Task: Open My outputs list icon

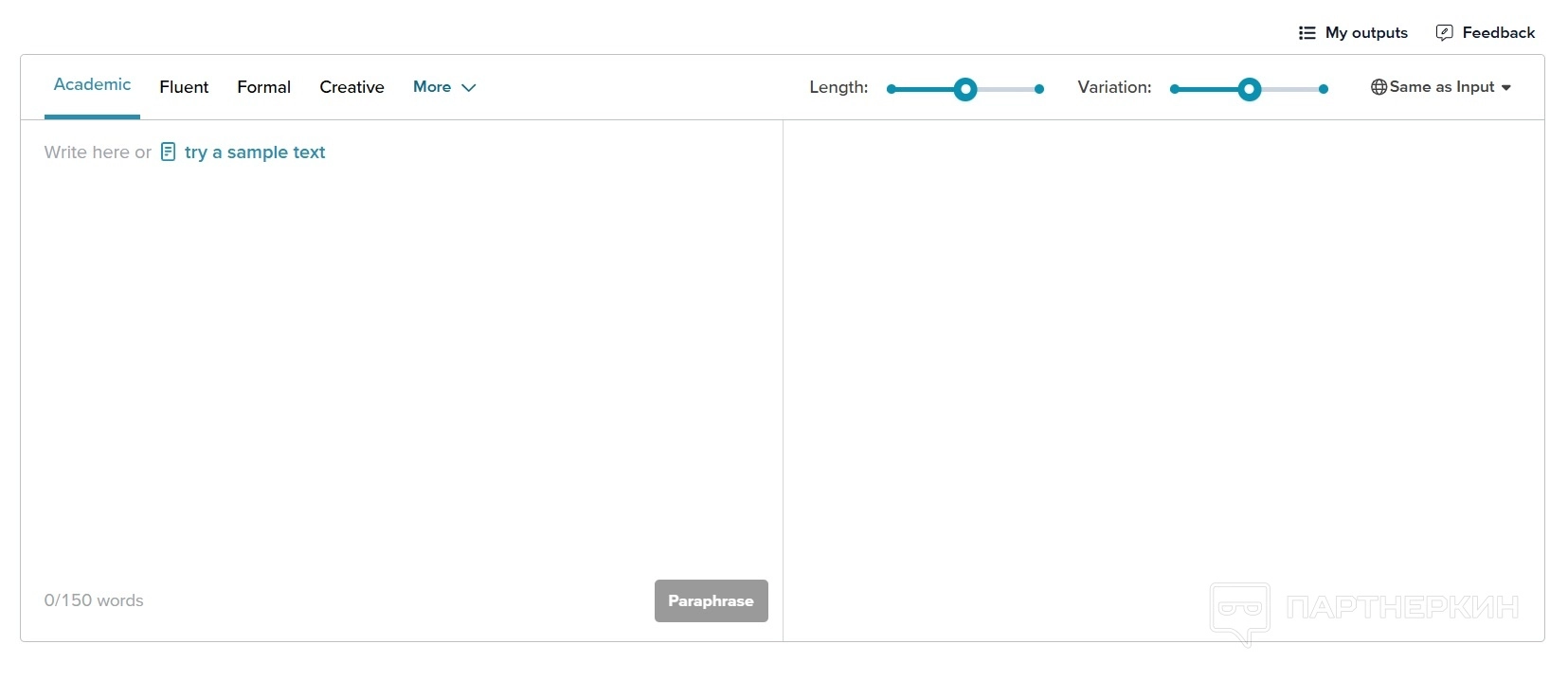Action: [1307, 33]
